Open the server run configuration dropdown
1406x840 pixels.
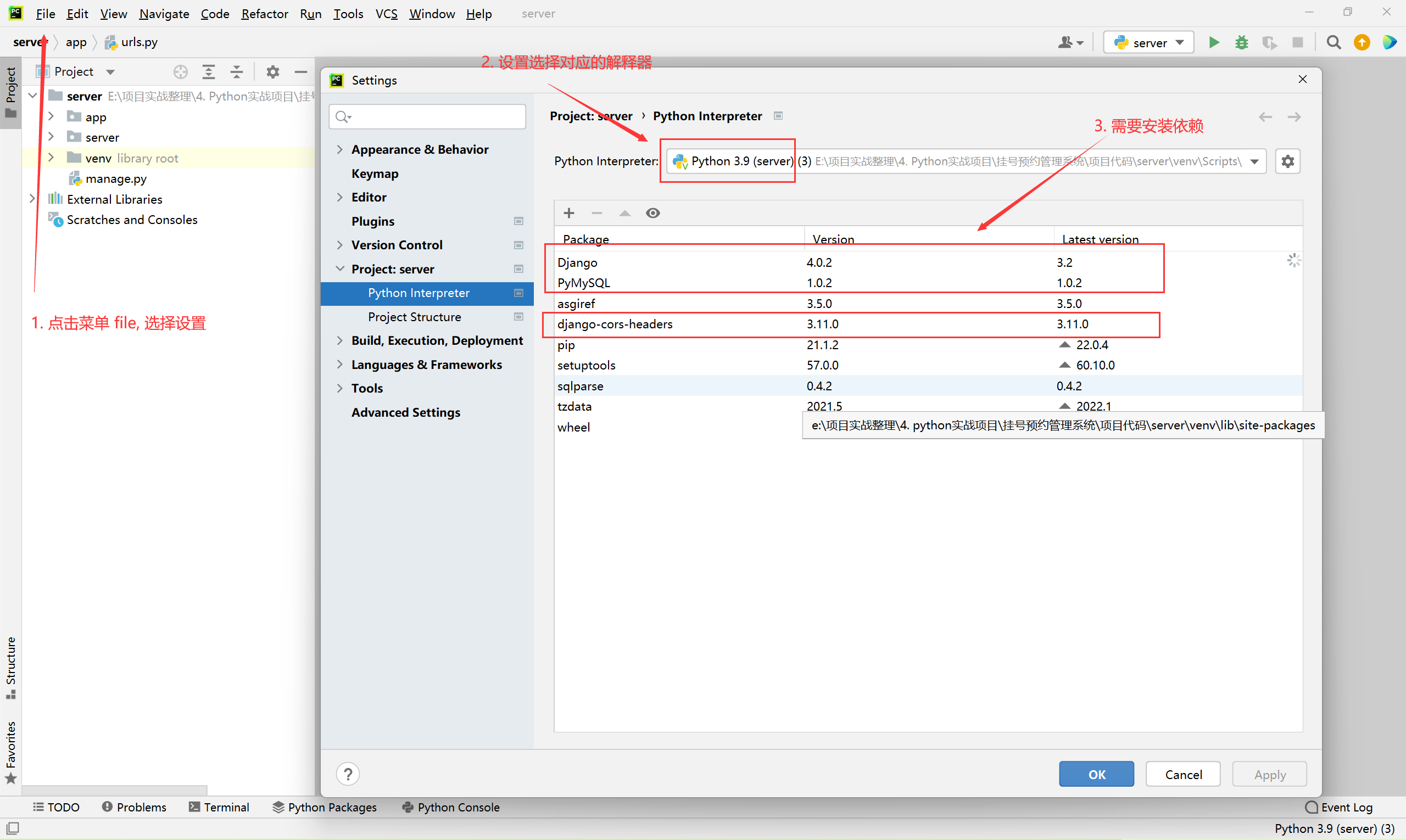1148,42
